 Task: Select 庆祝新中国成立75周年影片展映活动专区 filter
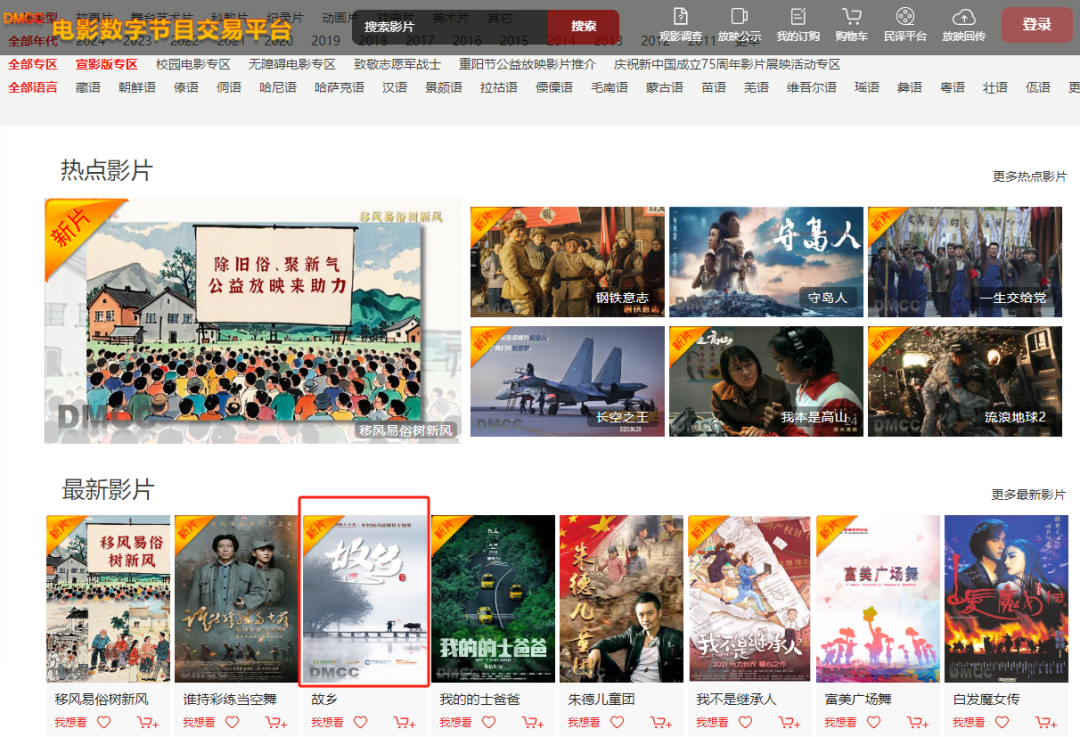(727, 65)
